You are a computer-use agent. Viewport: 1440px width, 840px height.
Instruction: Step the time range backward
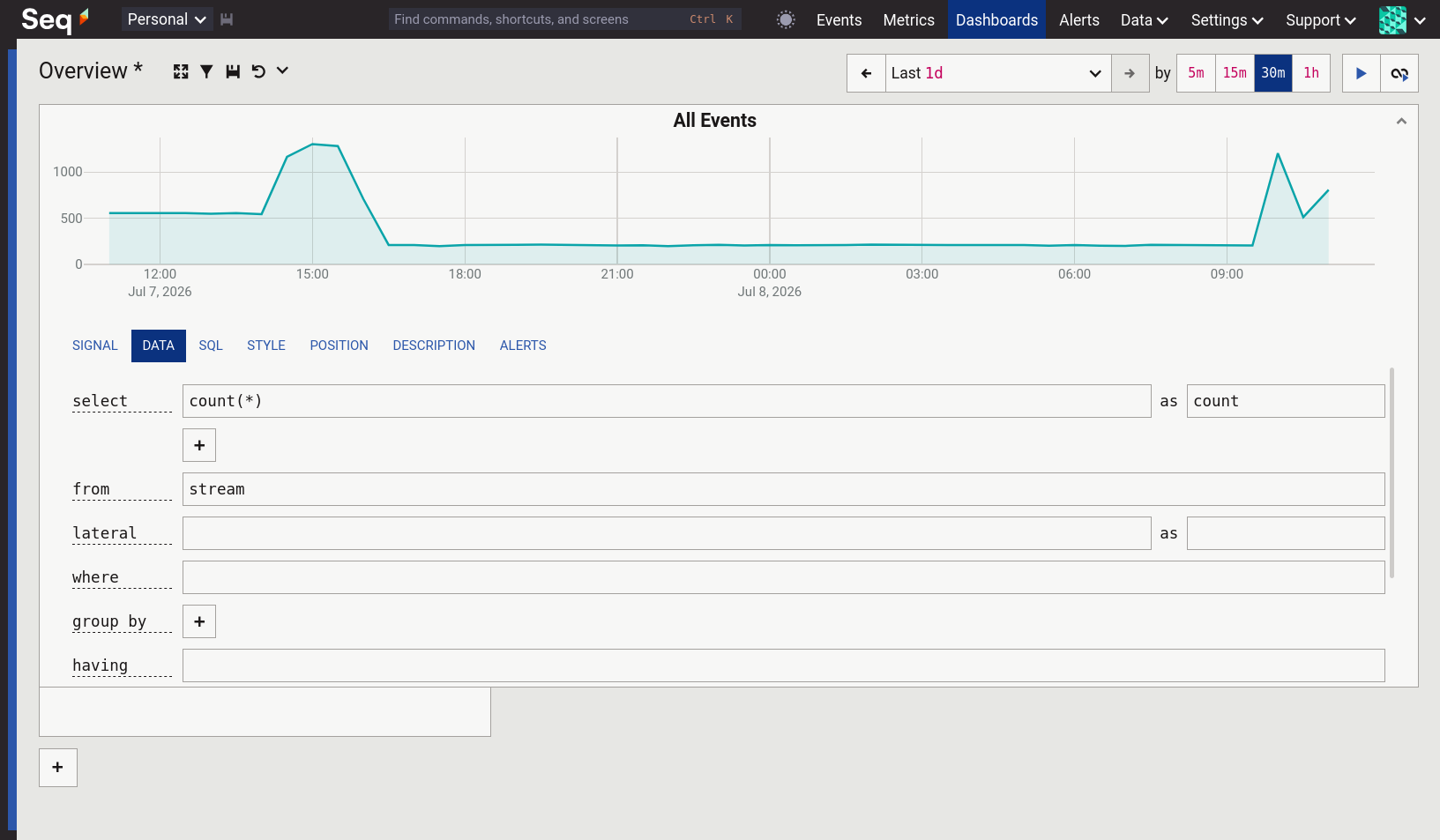click(x=866, y=73)
